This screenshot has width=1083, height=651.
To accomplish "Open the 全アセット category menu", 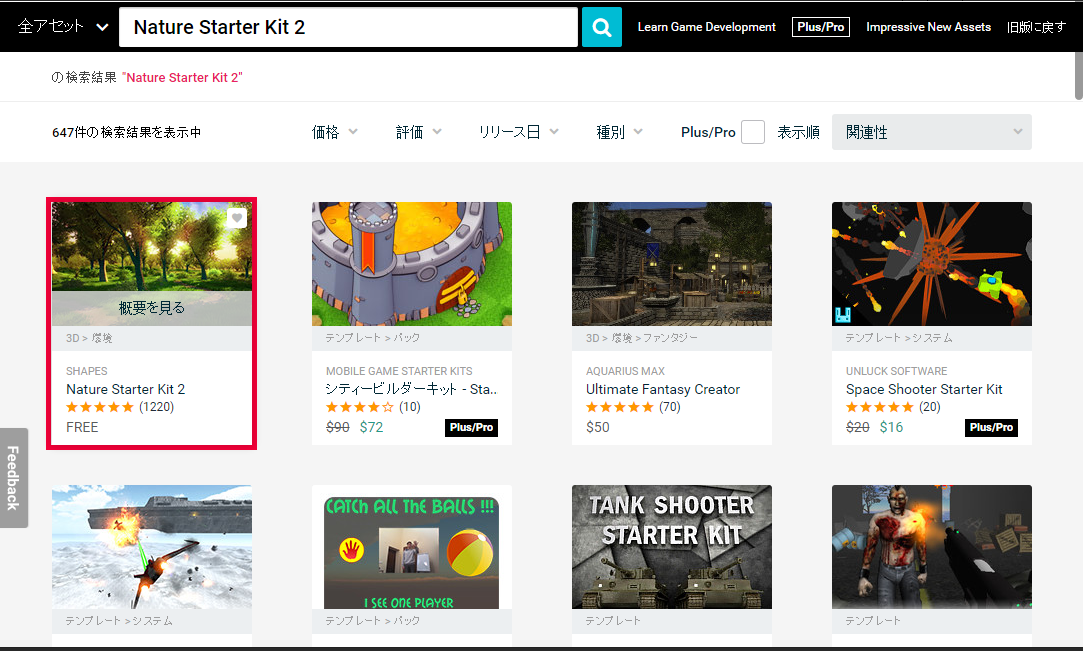I will (x=63, y=27).
